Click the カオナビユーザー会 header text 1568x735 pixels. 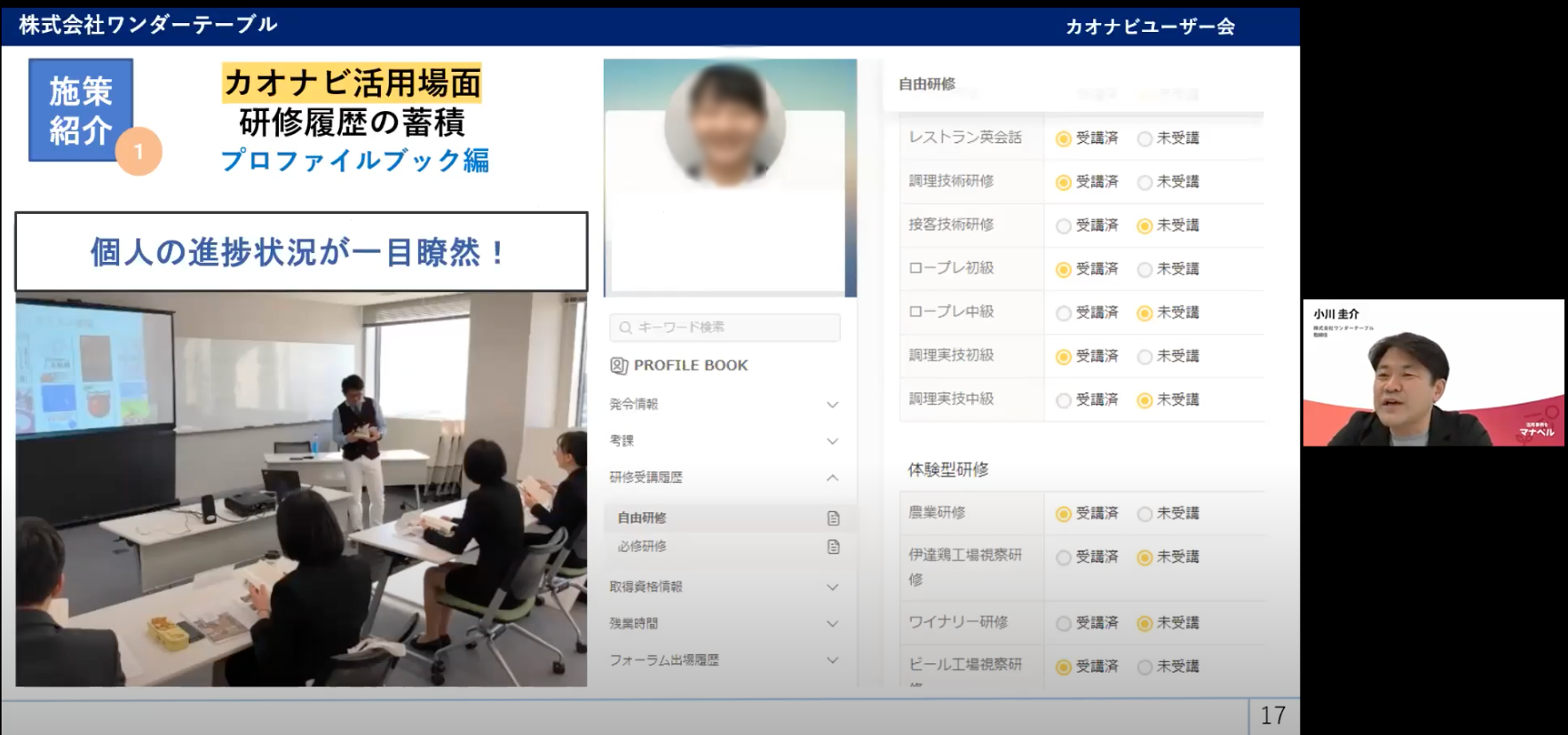tap(1150, 27)
